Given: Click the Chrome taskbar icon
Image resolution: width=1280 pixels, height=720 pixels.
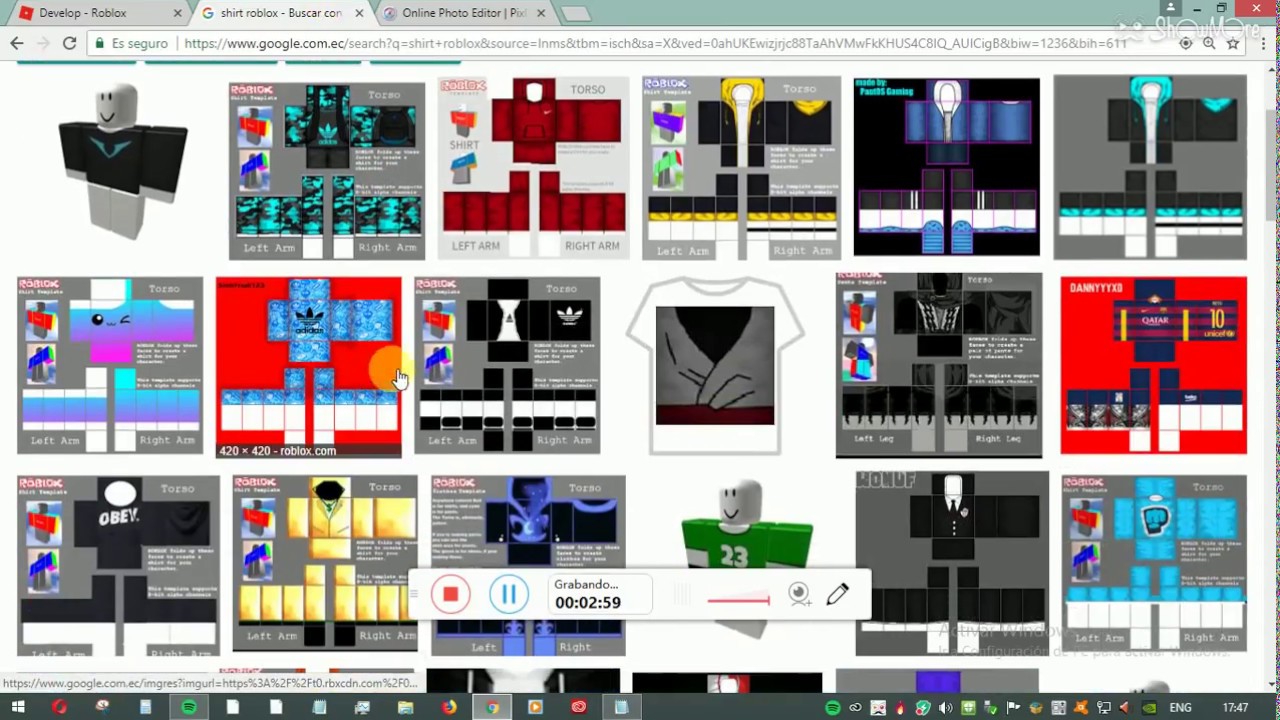Looking at the screenshot, I should point(492,708).
